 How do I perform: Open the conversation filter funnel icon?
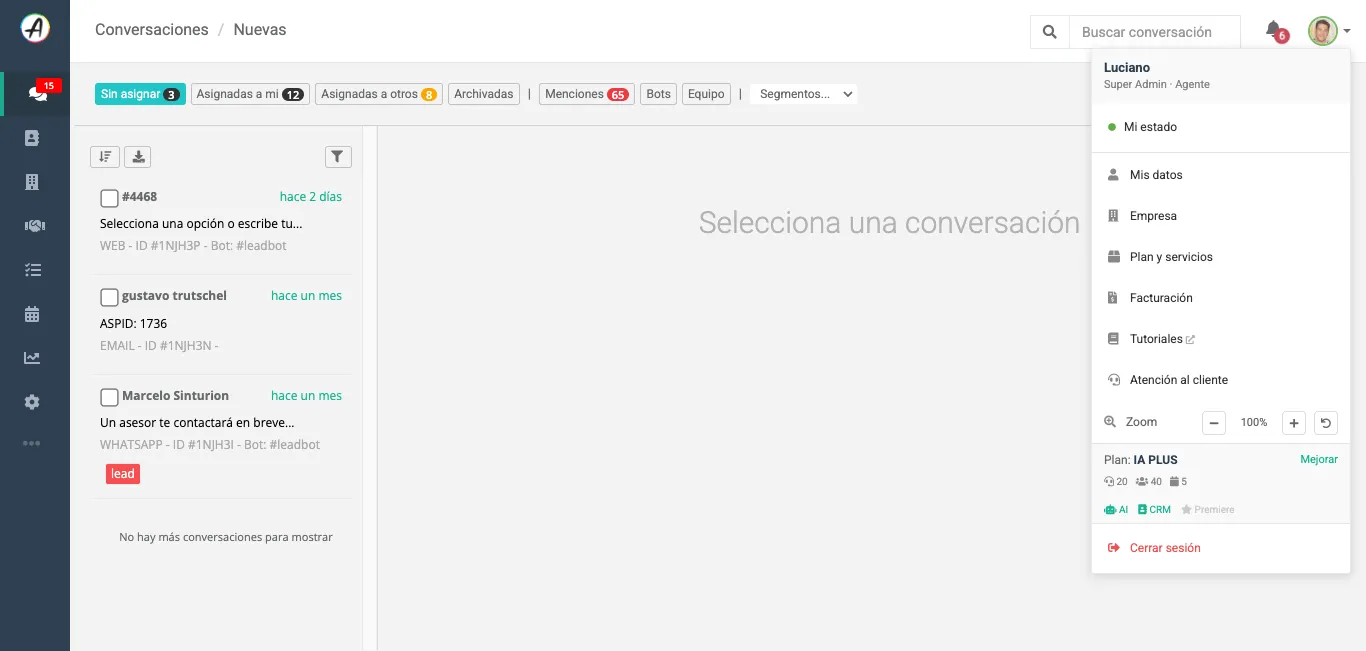[x=338, y=156]
